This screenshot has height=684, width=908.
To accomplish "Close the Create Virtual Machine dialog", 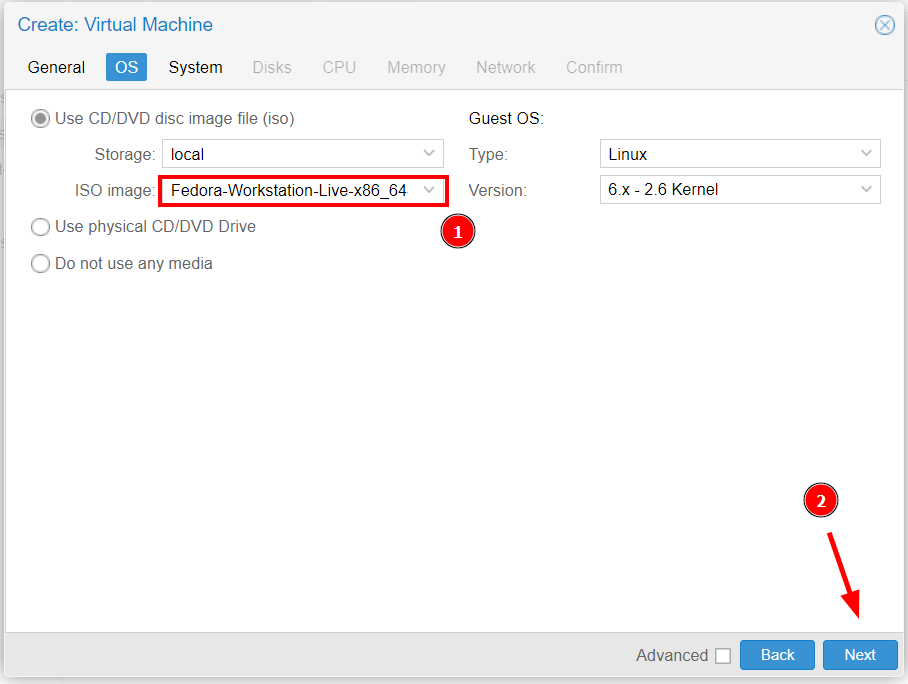I will click(x=884, y=25).
